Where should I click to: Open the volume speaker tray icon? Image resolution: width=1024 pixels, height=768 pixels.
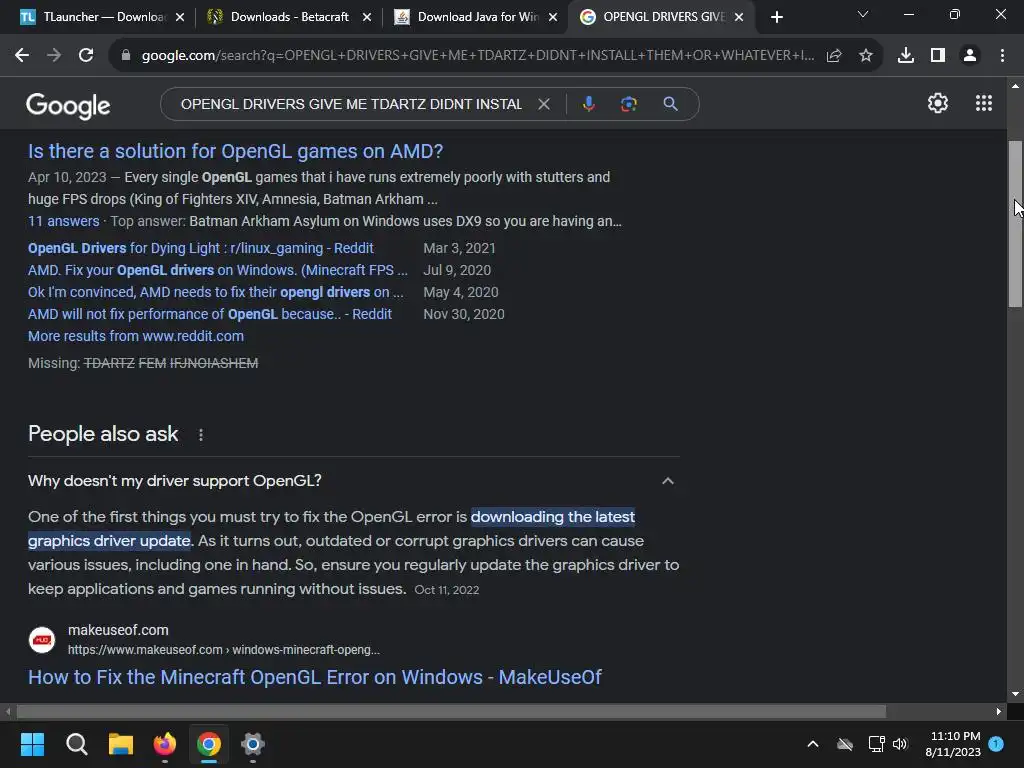pos(900,744)
